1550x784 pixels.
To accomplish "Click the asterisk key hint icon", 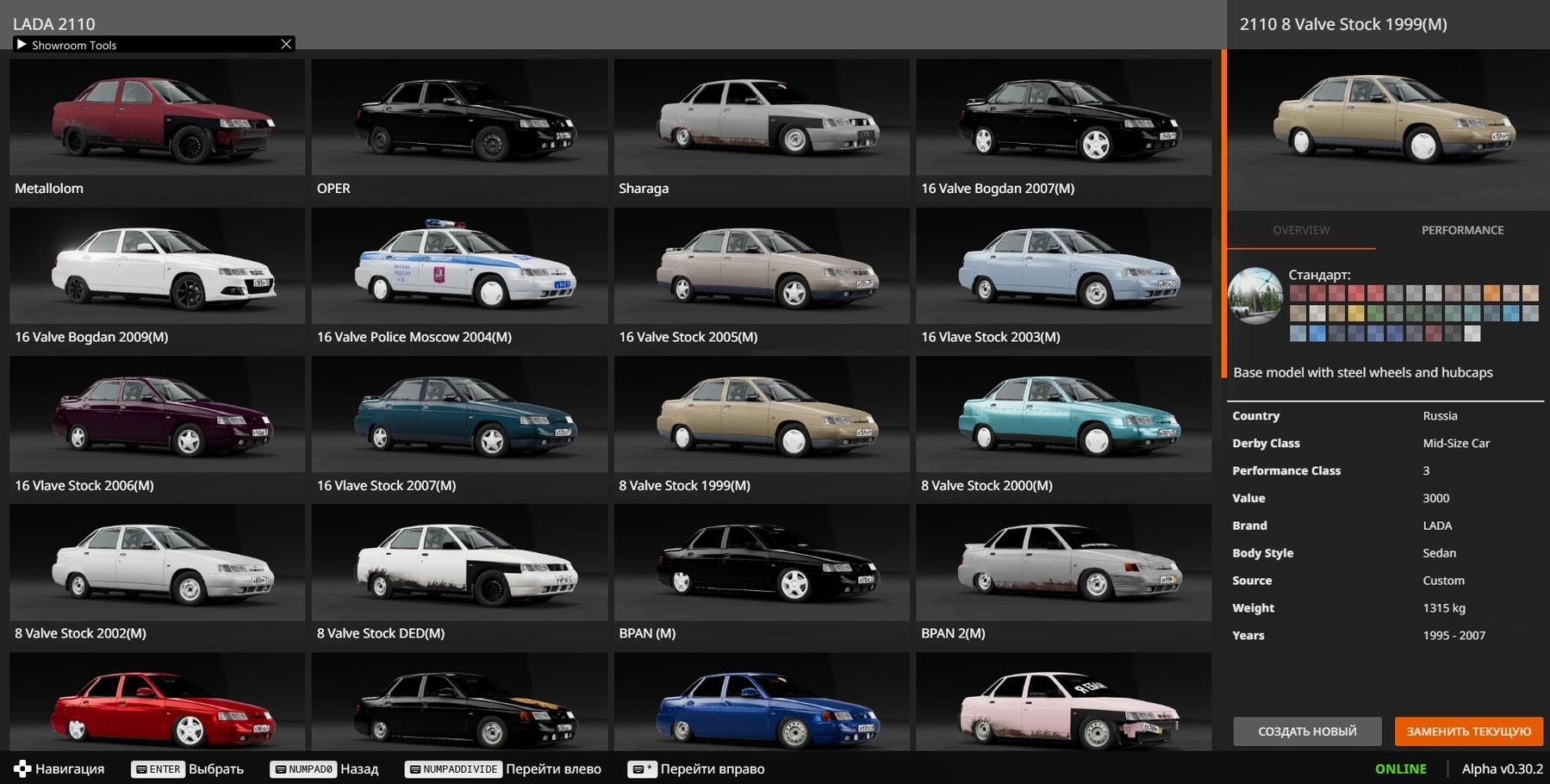I will click(642, 769).
